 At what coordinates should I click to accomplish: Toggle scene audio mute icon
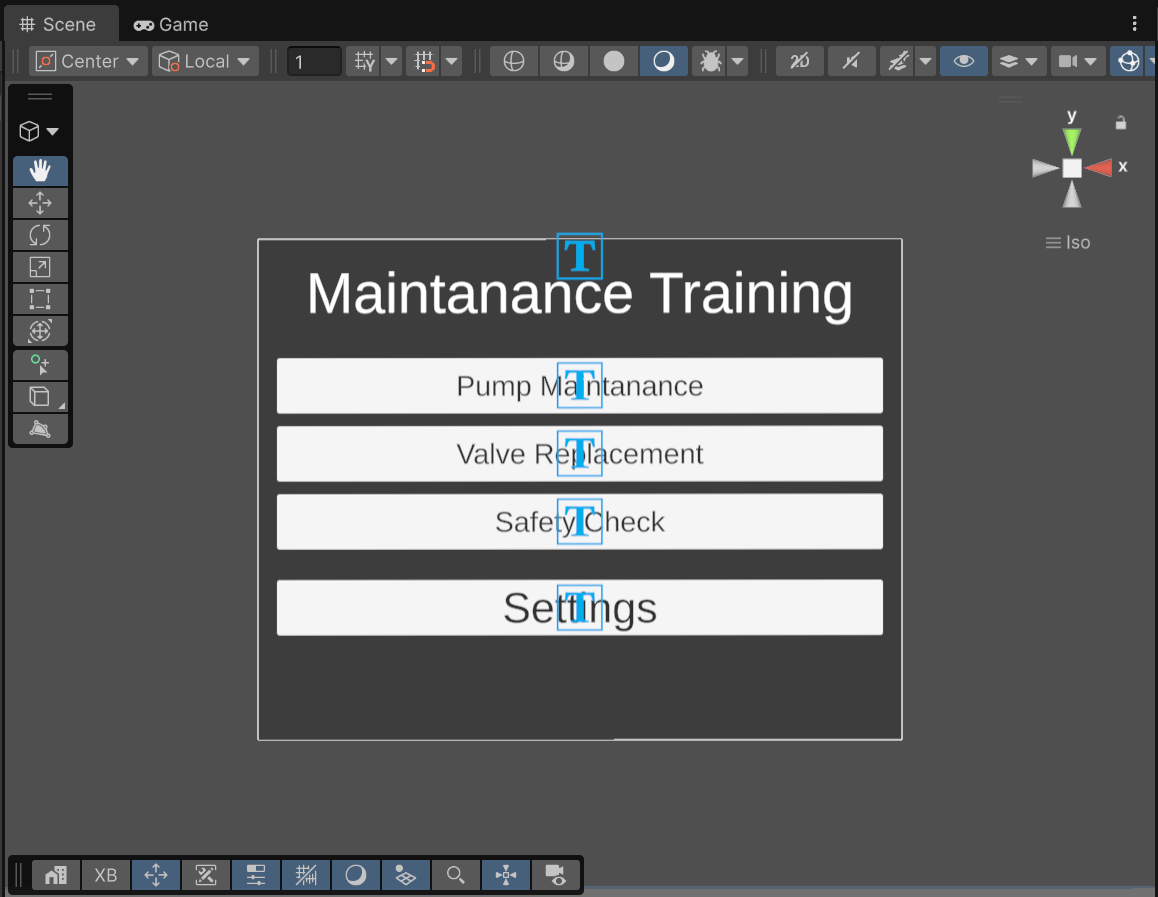coord(852,61)
